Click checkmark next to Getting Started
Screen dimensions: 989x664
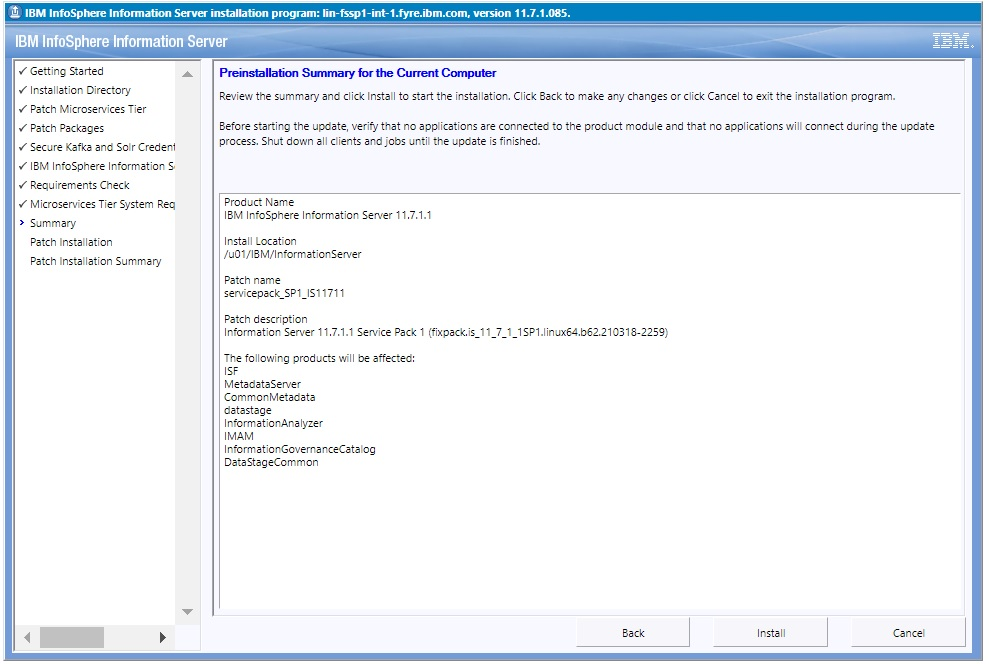(x=23, y=71)
